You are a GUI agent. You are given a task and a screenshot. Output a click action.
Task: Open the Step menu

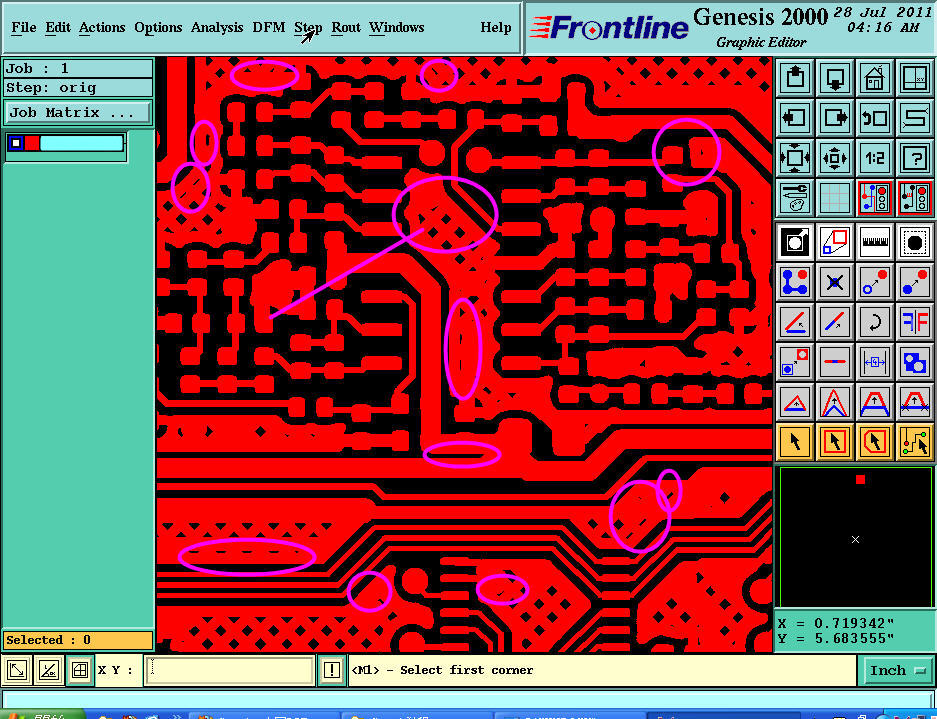click(308, 27)
